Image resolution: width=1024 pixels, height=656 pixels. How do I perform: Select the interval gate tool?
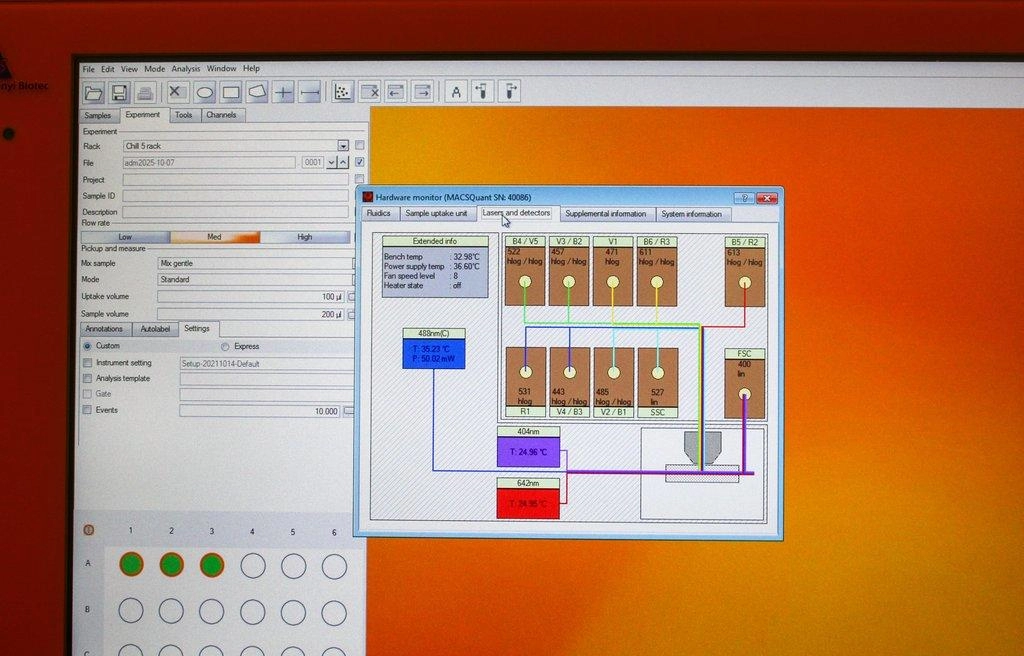coord(310,92)
